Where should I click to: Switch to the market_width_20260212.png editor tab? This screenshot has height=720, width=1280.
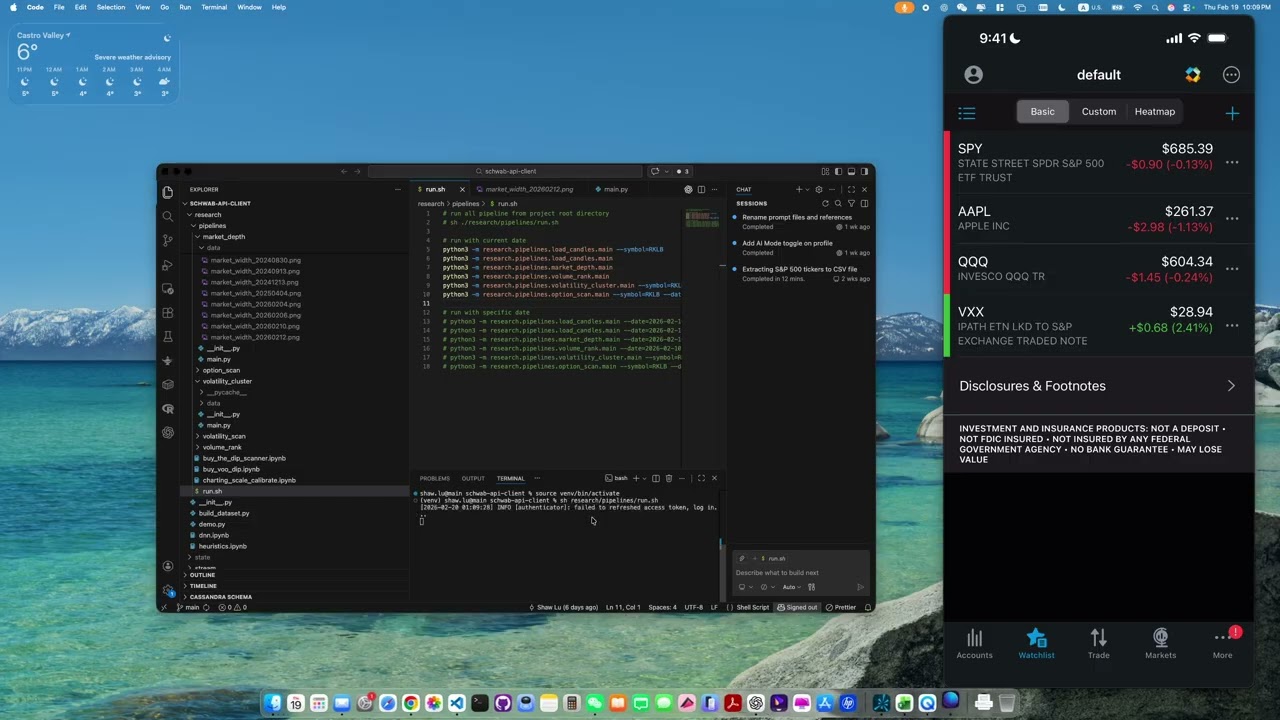528,189
